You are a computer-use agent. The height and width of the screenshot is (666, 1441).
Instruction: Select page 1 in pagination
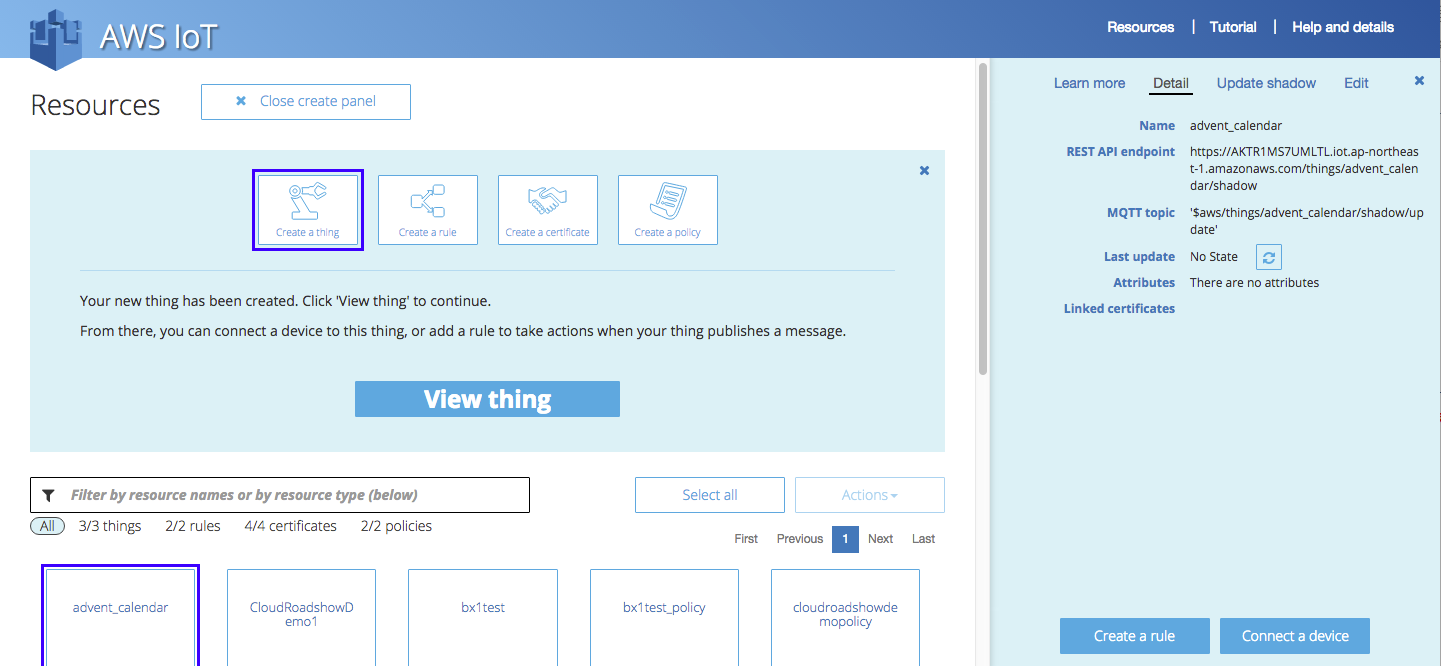(x=845, y=539)
